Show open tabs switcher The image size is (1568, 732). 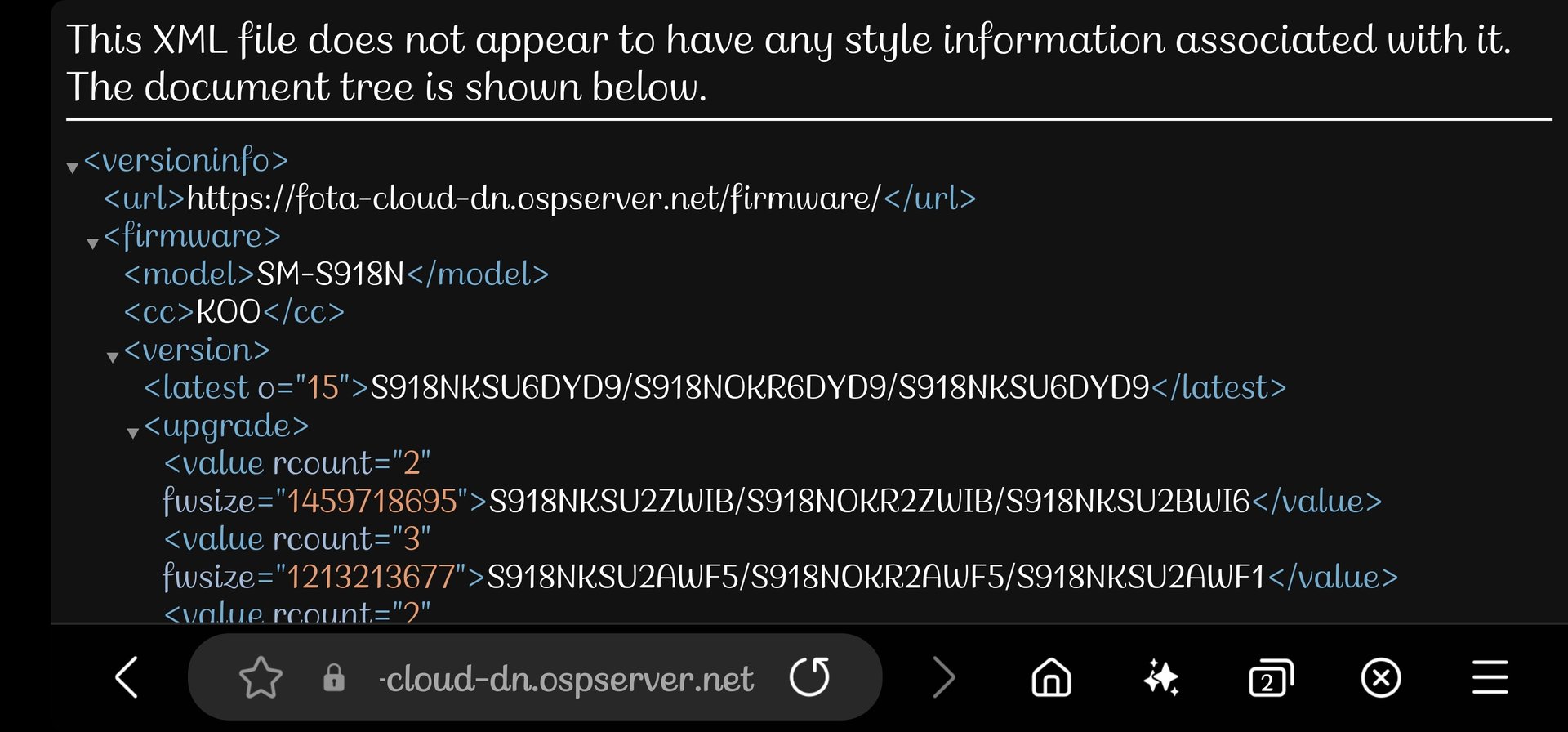pyautogui.click(x=1271, y=678)
